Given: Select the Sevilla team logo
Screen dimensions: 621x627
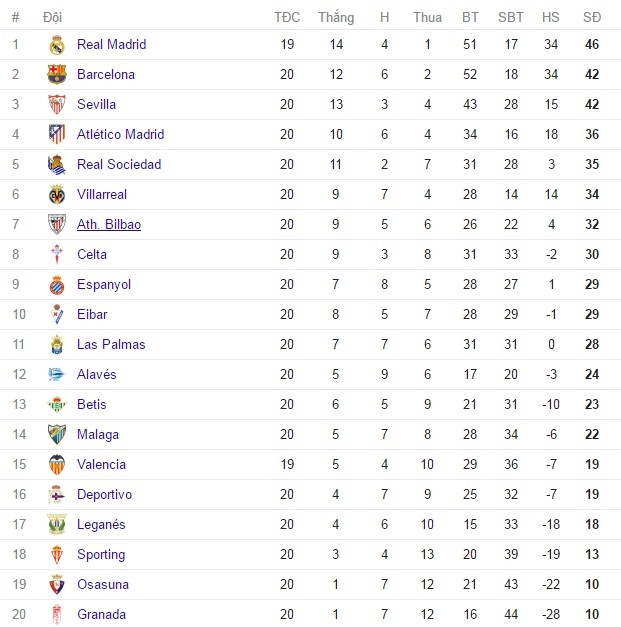Looking at the screenshot, I should (x=57, y=104).
